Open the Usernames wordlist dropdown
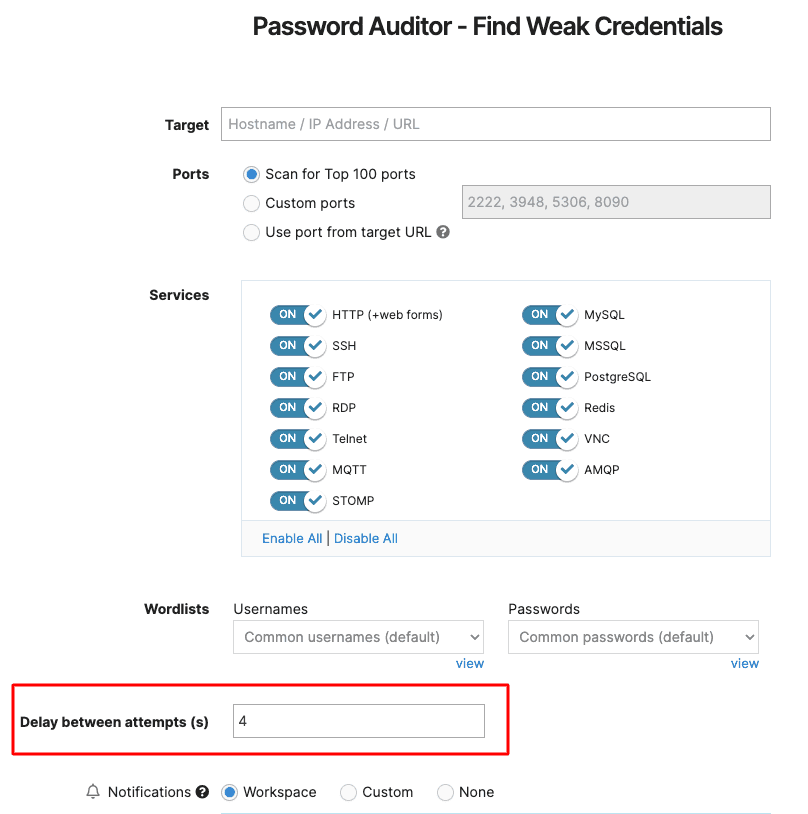This screenshot has height=814, width=808. click(358, 636)
